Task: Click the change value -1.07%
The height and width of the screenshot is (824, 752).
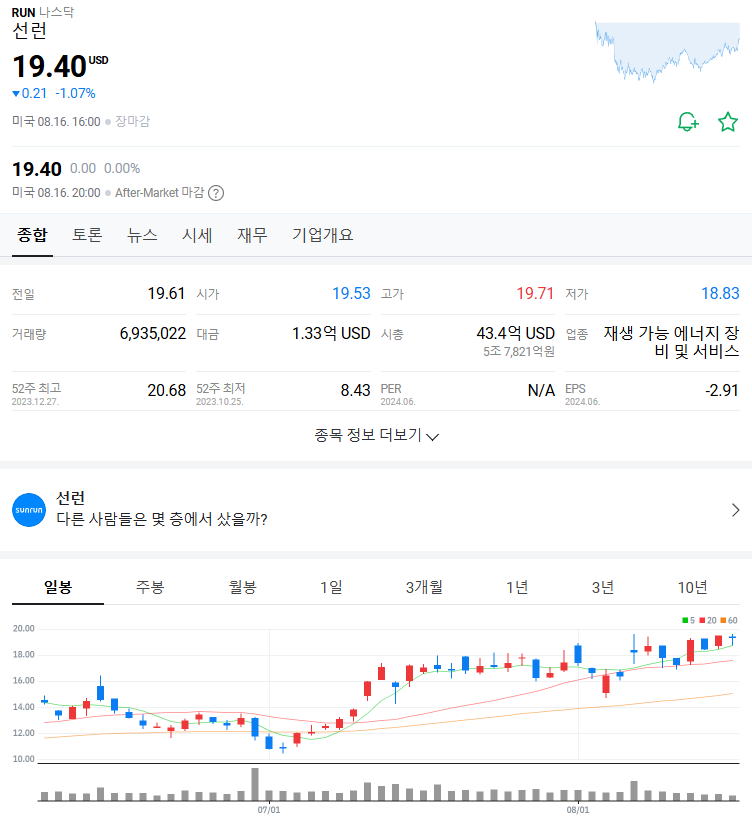Action: click(x=75, y=94)
